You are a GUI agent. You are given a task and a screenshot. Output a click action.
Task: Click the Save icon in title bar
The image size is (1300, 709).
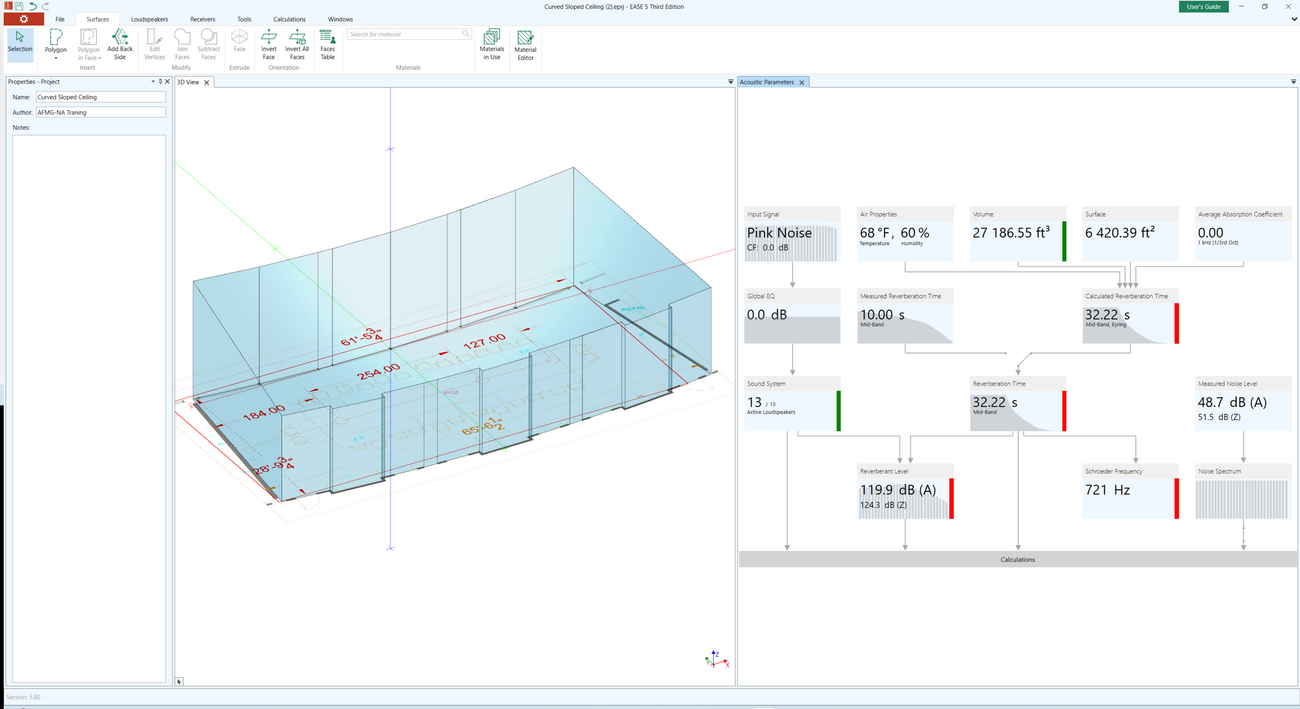(19, 6)
